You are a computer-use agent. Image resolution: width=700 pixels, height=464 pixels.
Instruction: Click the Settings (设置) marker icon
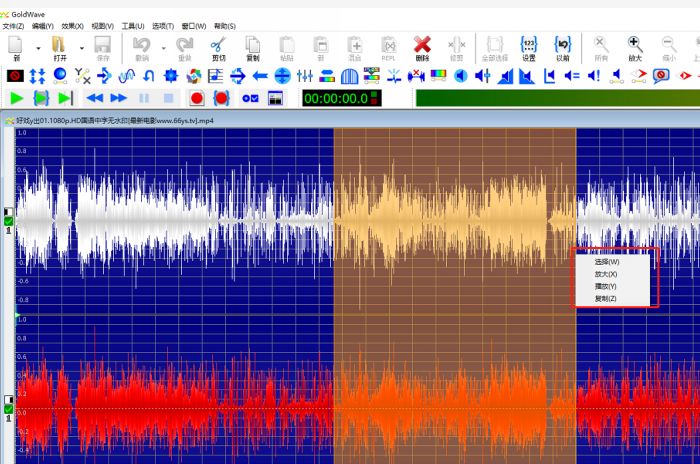pos(528,46)
